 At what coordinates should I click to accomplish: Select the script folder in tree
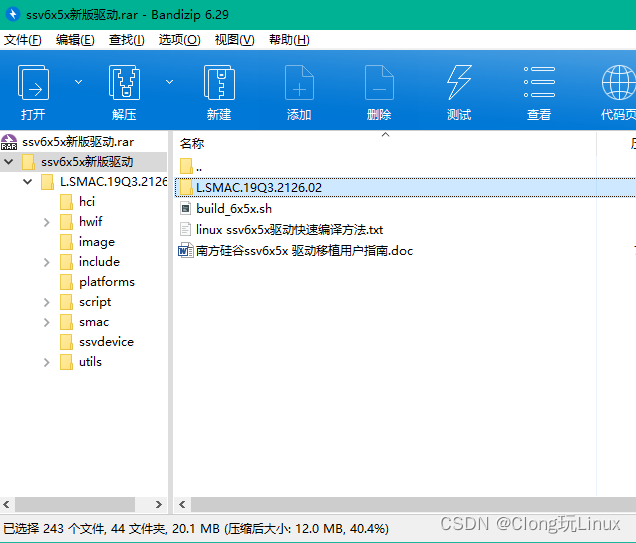[95, 302]
